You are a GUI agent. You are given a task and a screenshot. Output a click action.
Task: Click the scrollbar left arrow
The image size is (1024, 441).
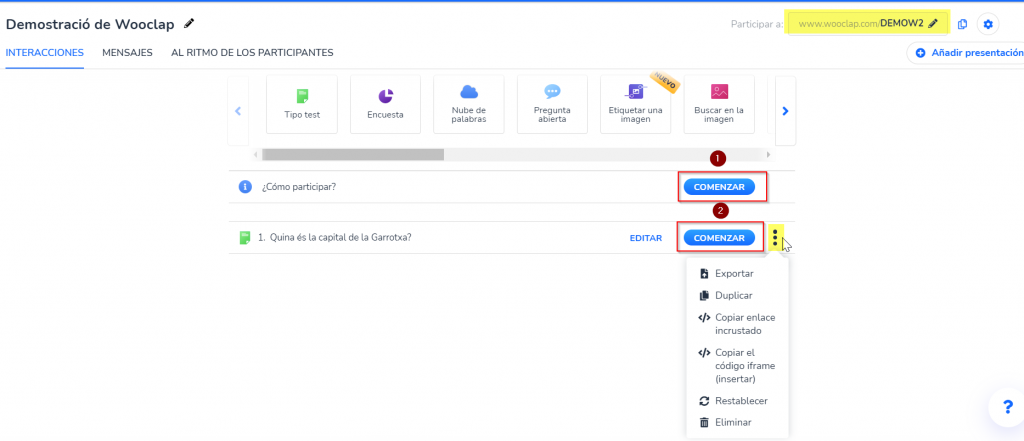point(256,155)
